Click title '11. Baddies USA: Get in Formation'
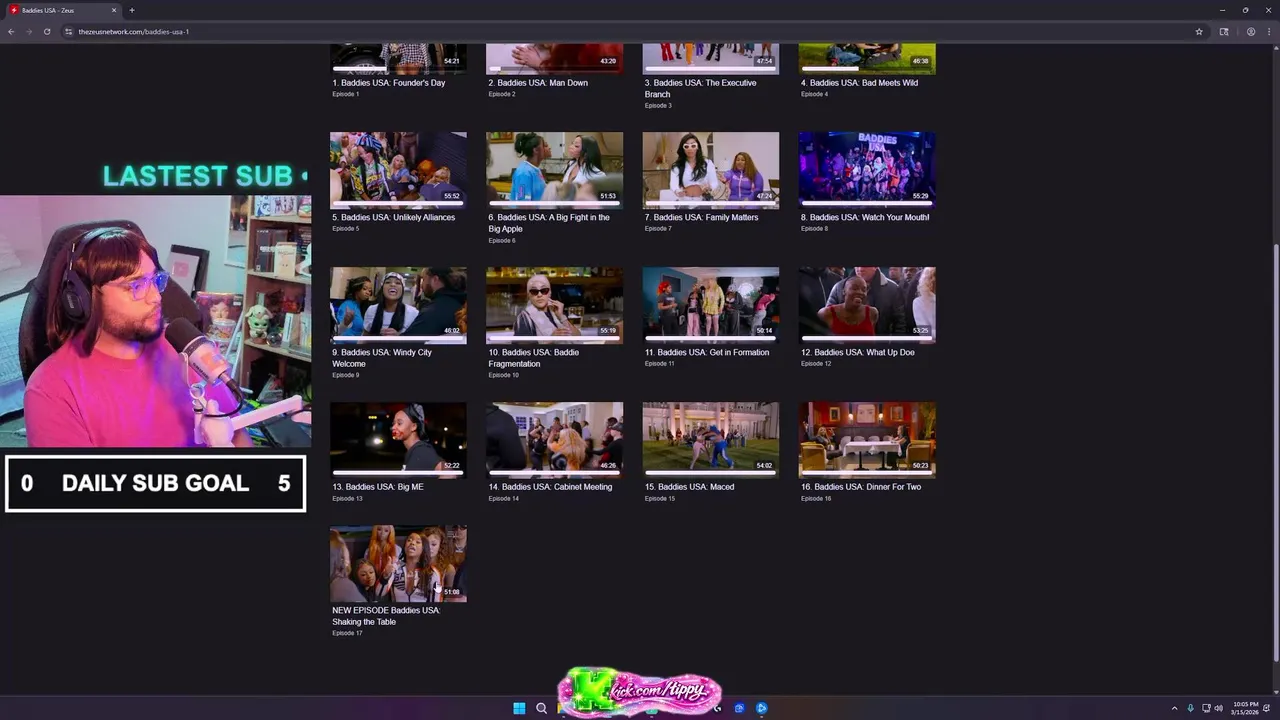1280x720 pixels. pyautogui.click(x=707, y=352)
